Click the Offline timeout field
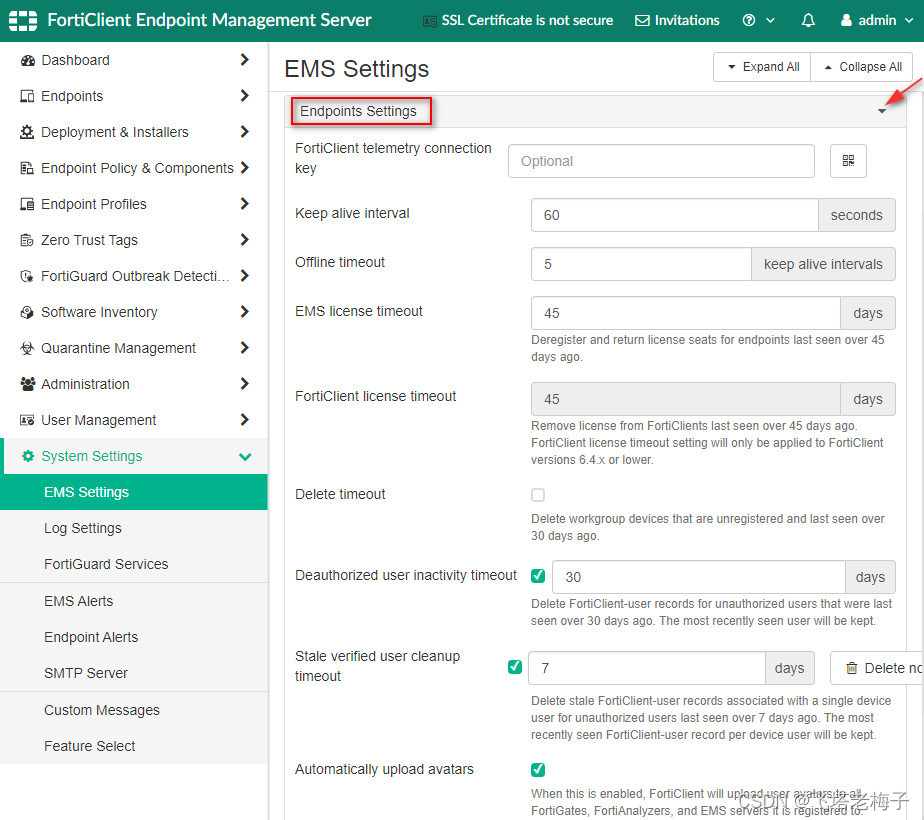The image size is (924, 820). [641, 264]
